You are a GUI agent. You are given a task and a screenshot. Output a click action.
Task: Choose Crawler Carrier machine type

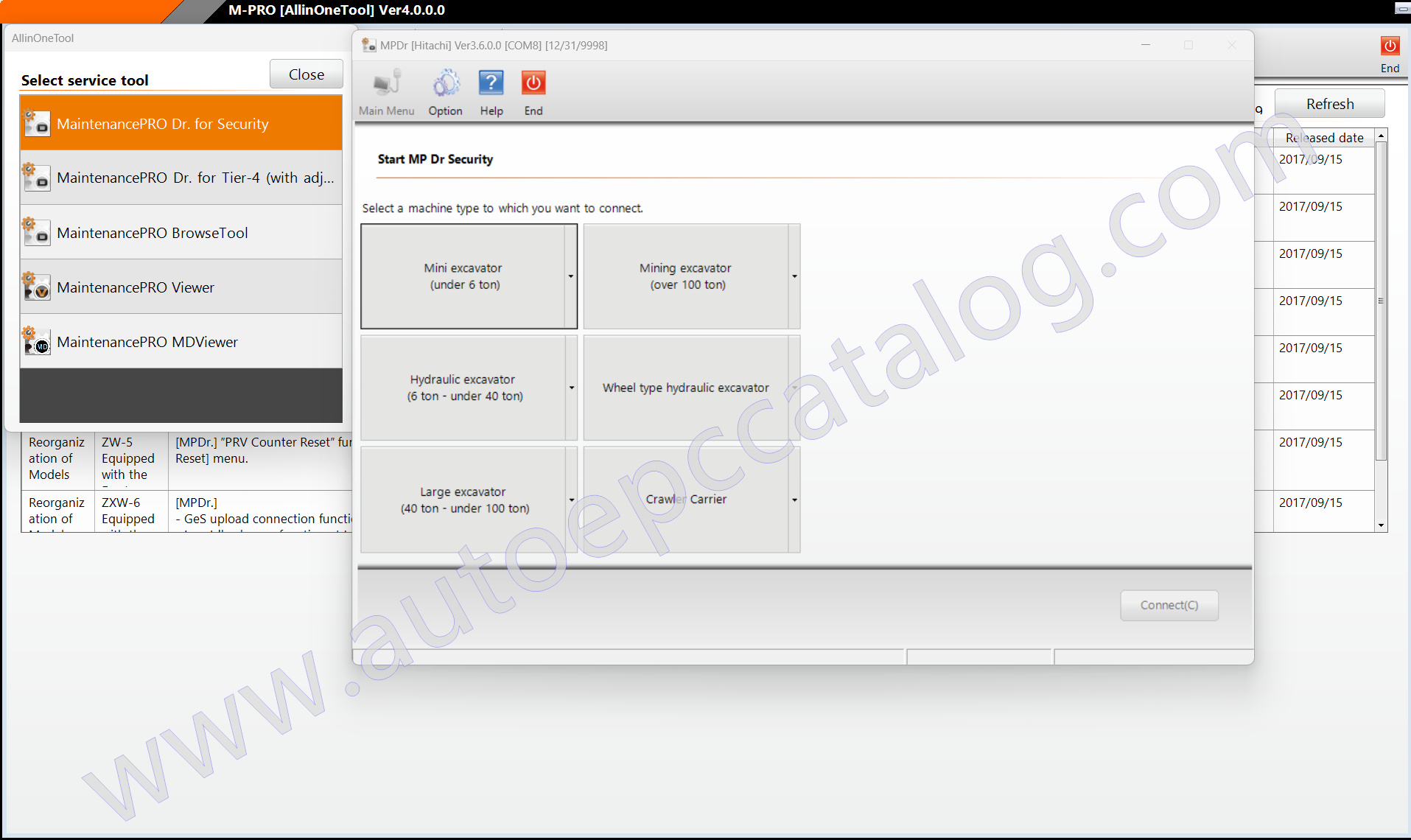pos(686,500)
